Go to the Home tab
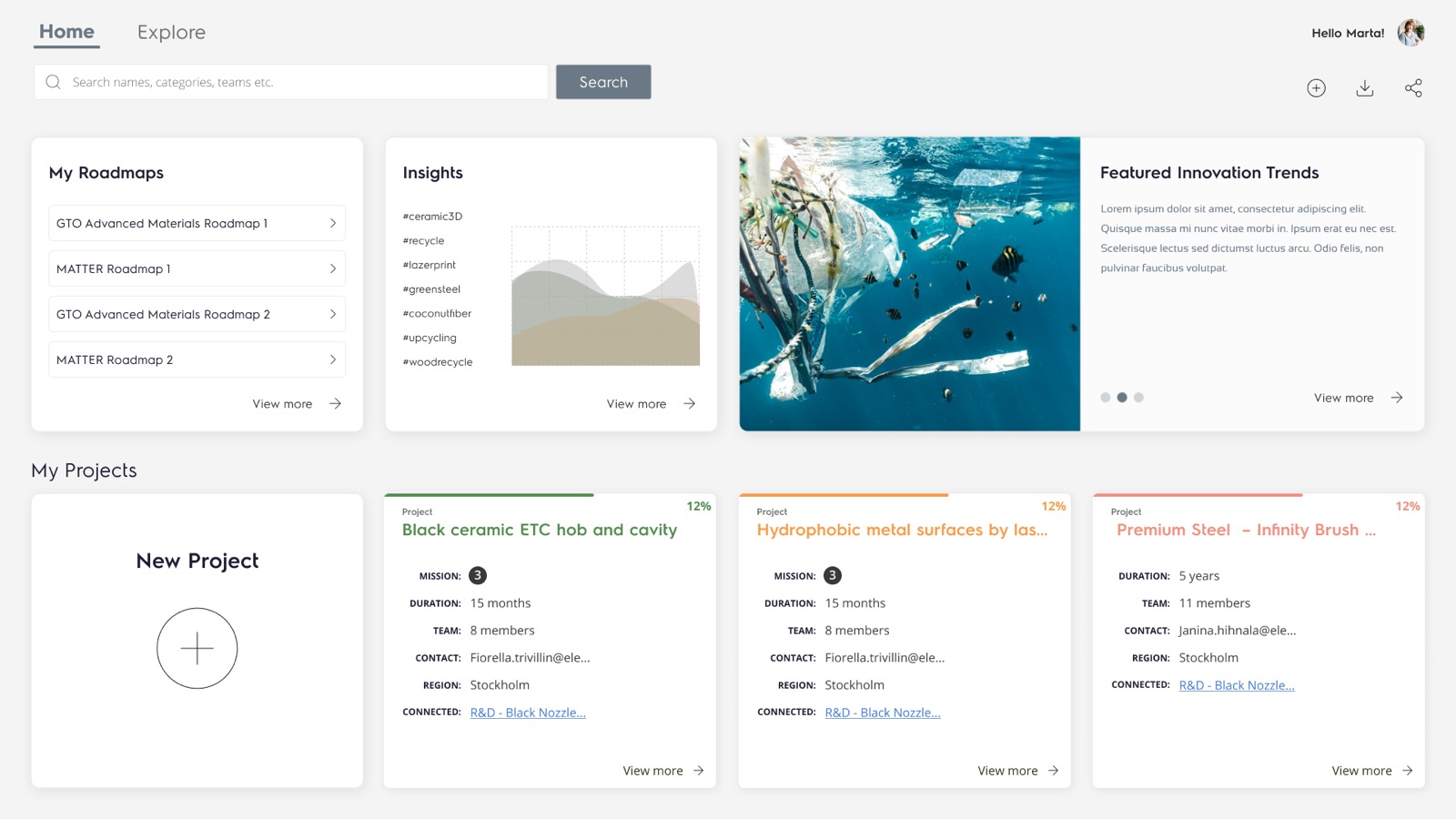The image size is (1456, 819). tap(66, 33)
